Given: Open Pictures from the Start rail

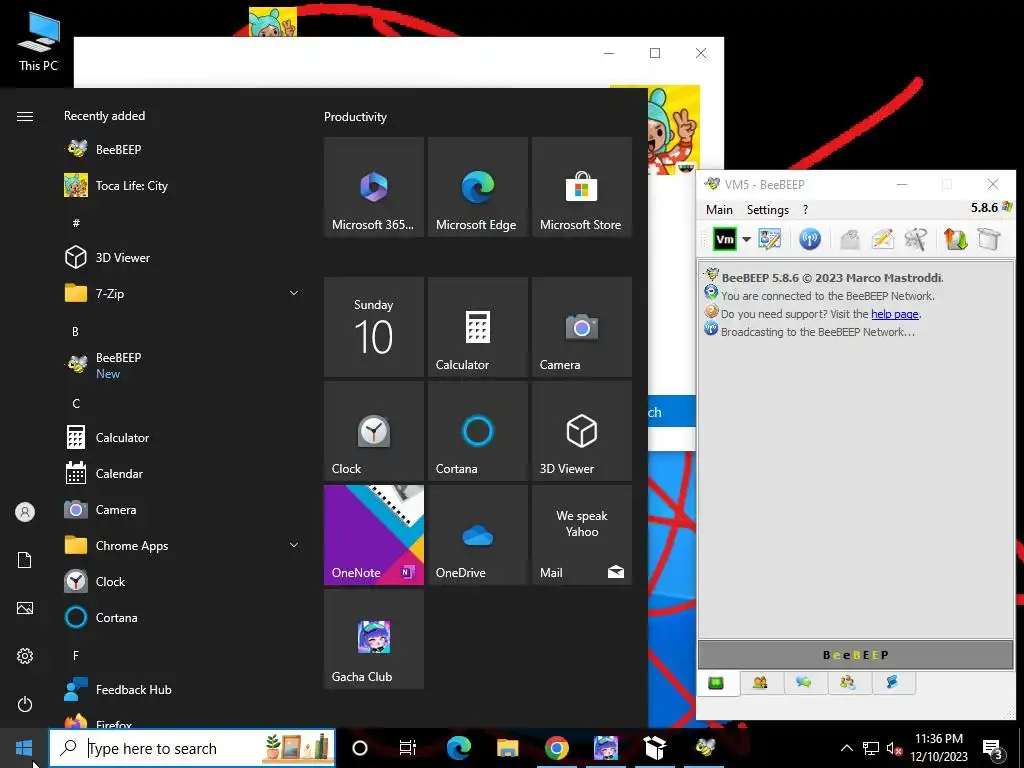Looking at the screenshot, I should click(25, 608).
